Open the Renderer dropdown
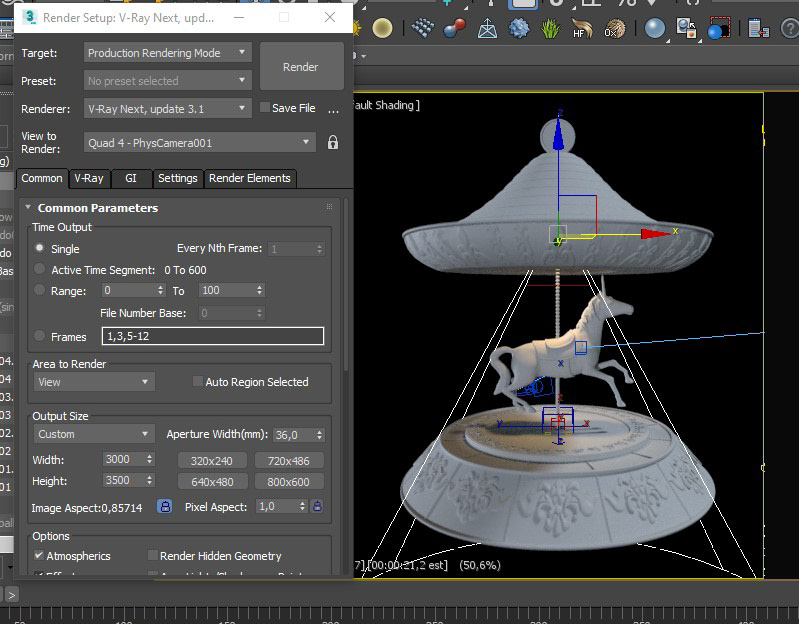 (168, 108)
